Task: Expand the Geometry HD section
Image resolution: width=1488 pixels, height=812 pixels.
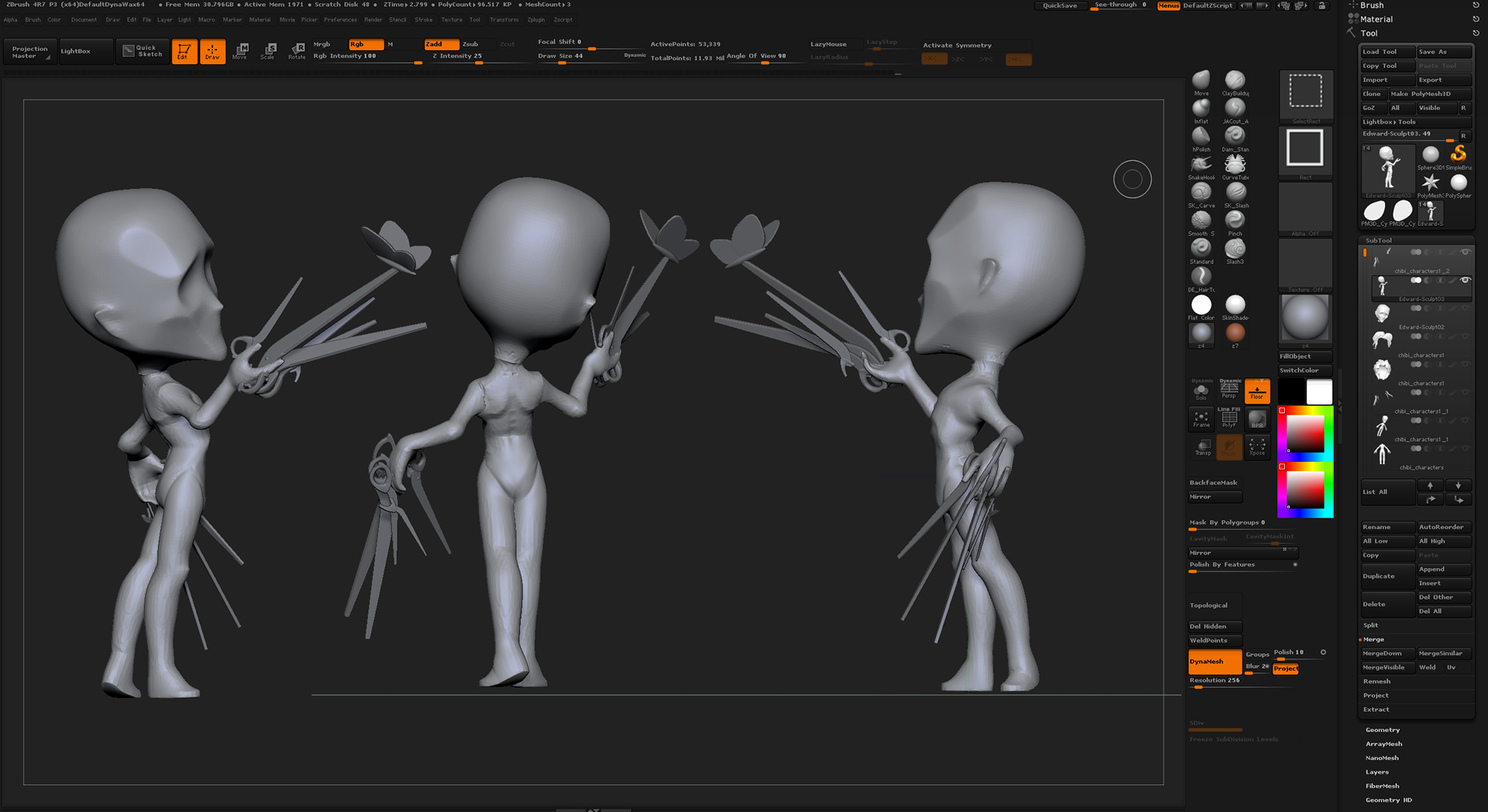Action: (1389, 800)
